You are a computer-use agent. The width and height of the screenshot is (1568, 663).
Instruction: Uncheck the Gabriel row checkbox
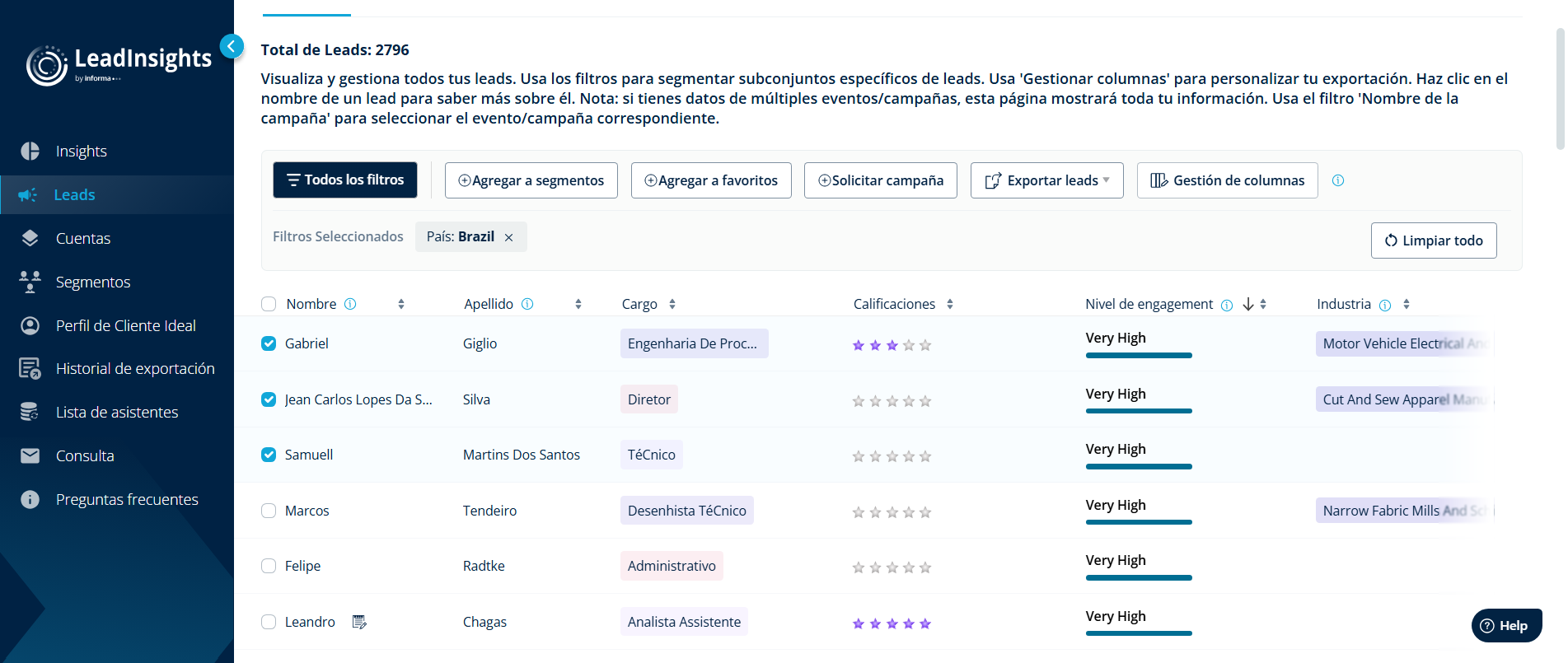(x=269, y=343)
